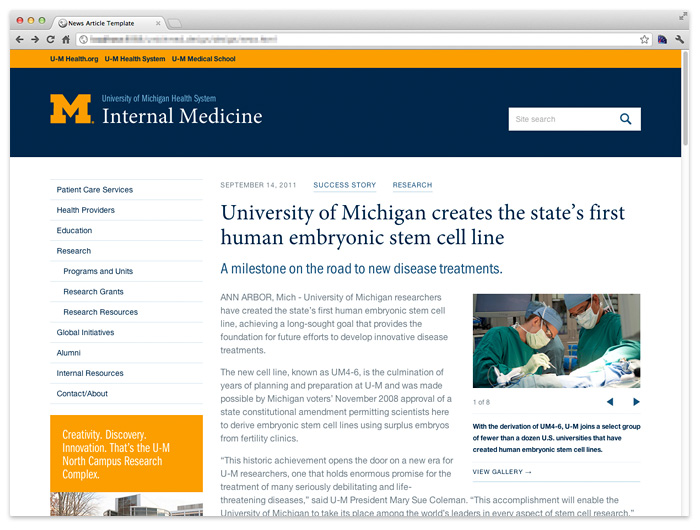Click the macOS red close window button
The width and height of the screenshot is (700, 530).
[20, 21]
